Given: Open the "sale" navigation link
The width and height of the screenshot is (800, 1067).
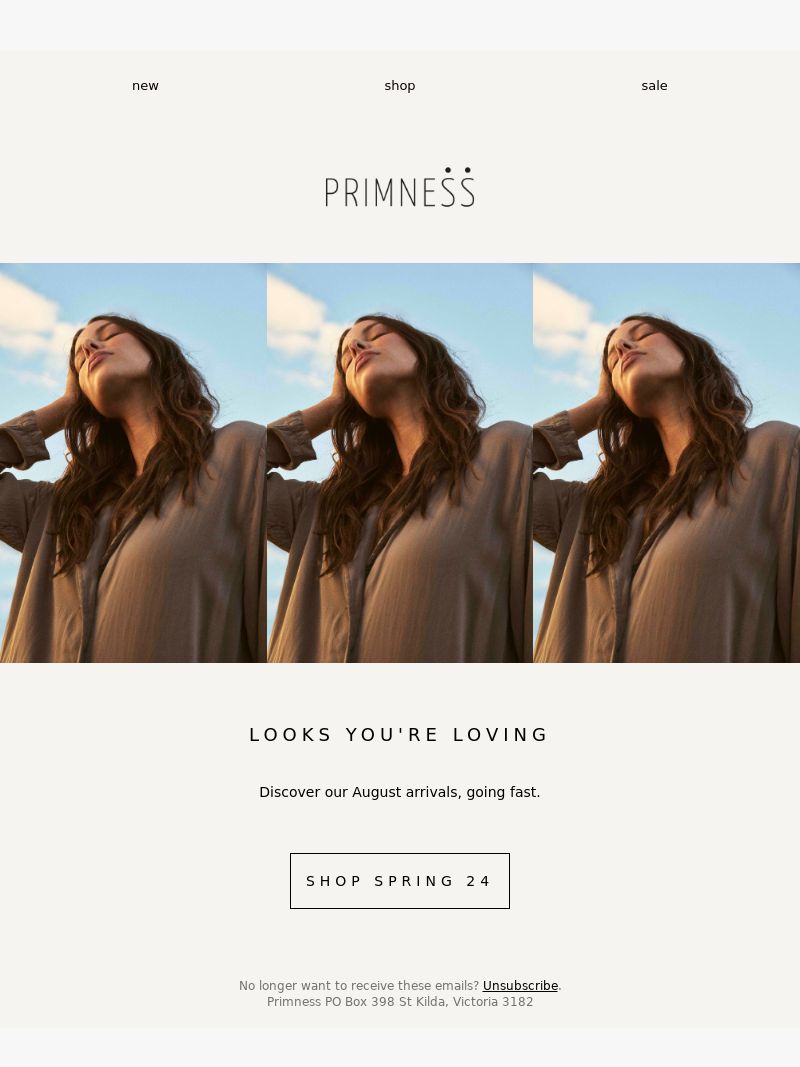Looking at the screenshot, I should (654, 86).
